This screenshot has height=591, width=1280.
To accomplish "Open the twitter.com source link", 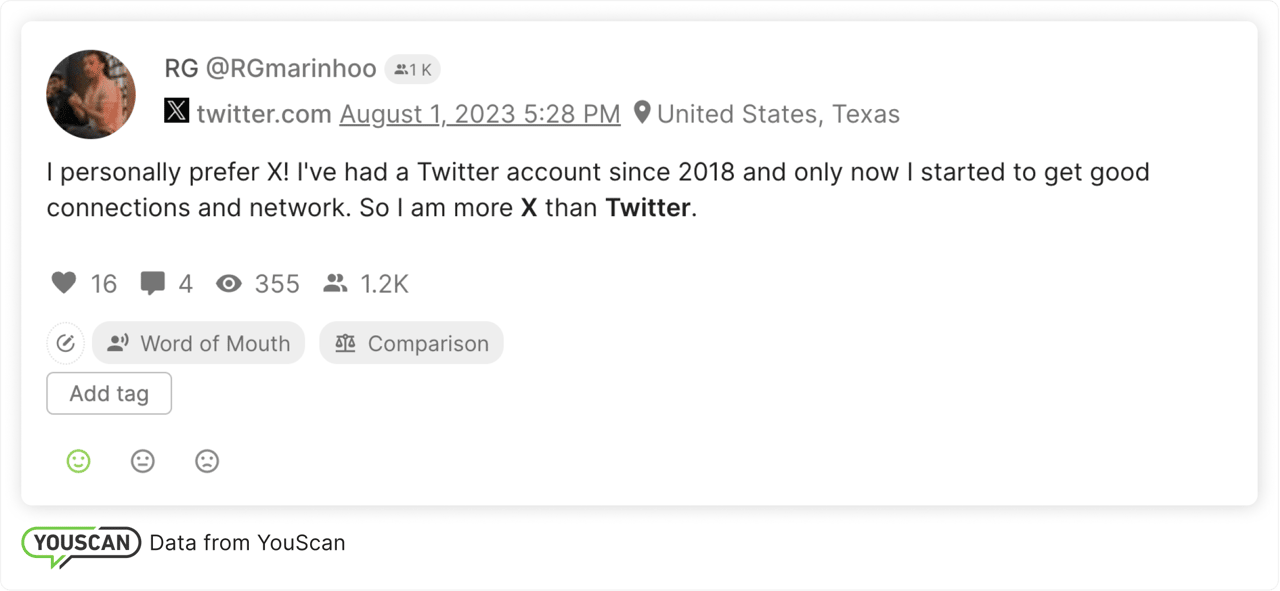I will click(x=263, y=114).
